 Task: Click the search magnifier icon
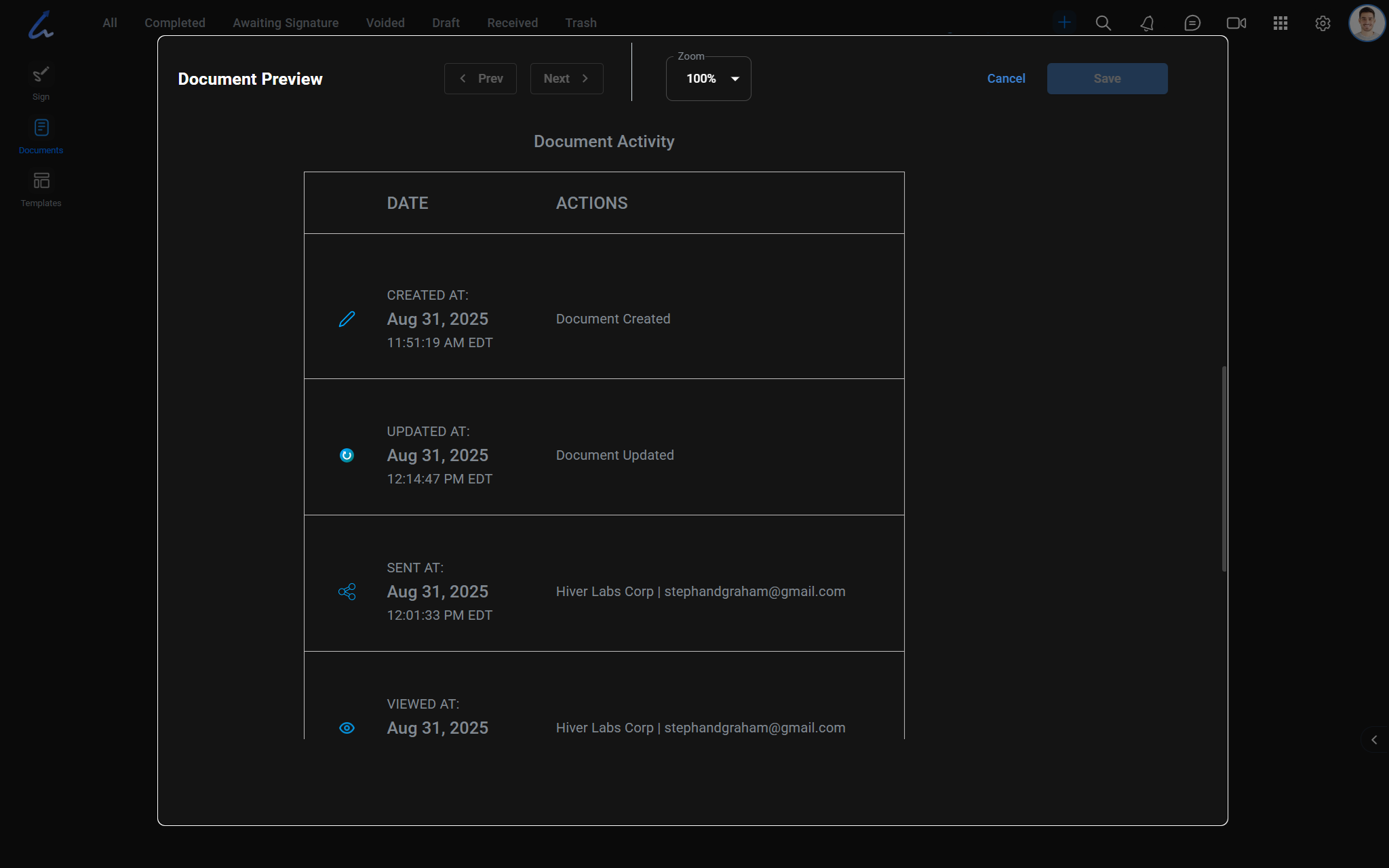click(x=1103, y=23)
